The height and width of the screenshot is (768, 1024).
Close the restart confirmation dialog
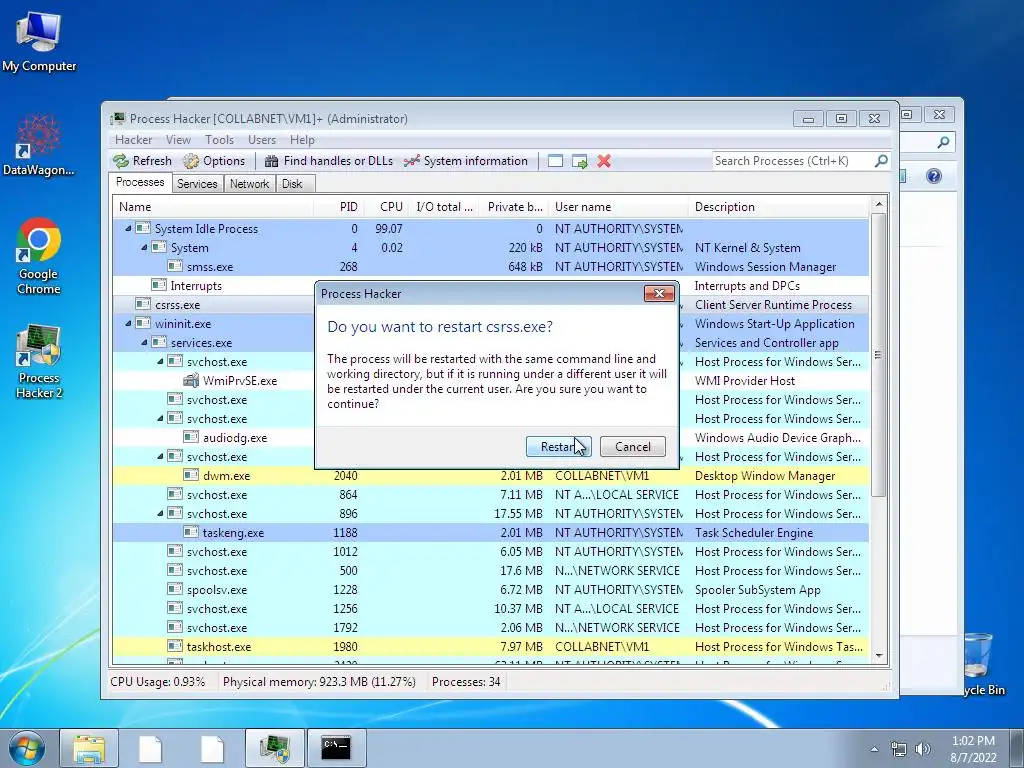coord(659,294)
